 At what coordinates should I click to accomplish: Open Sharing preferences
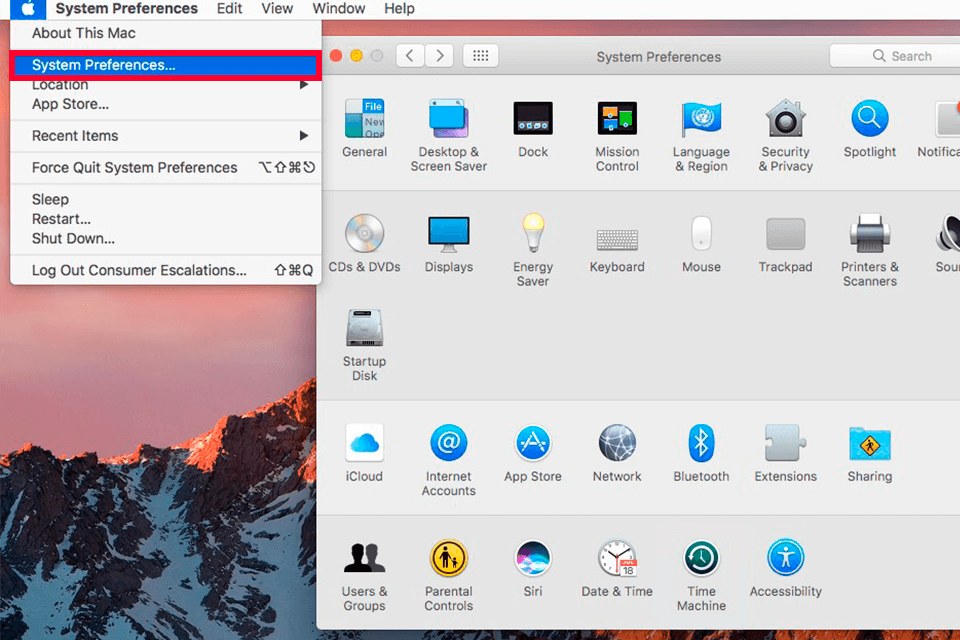click(x=869, y=453)
